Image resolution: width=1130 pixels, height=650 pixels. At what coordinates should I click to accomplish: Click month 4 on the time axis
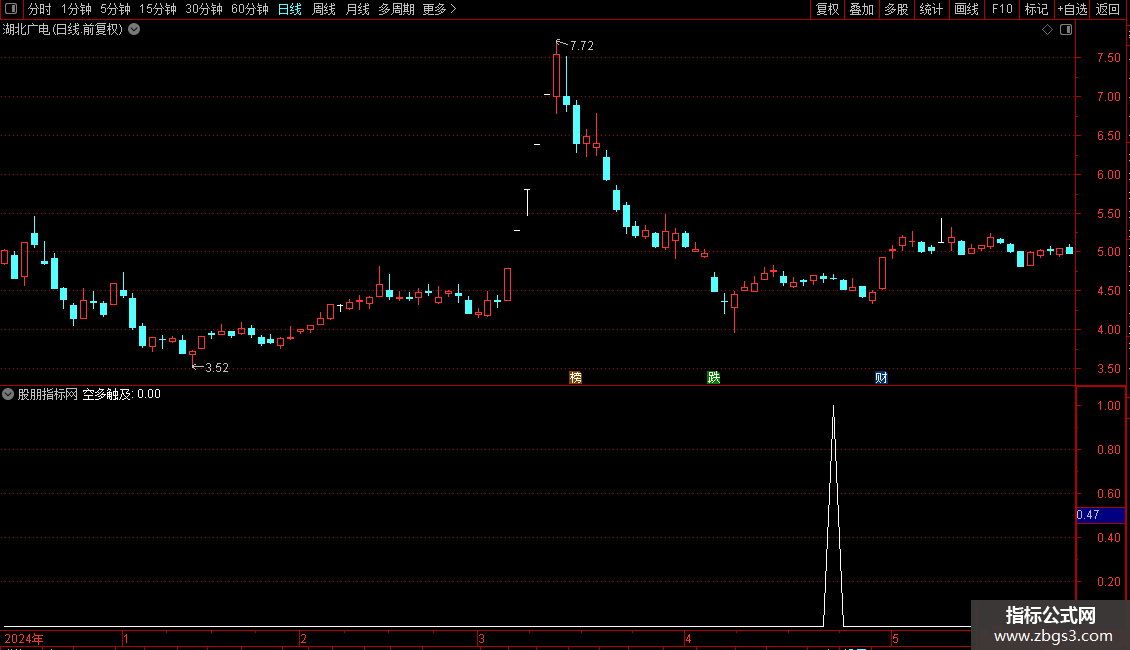coord(688,638)
